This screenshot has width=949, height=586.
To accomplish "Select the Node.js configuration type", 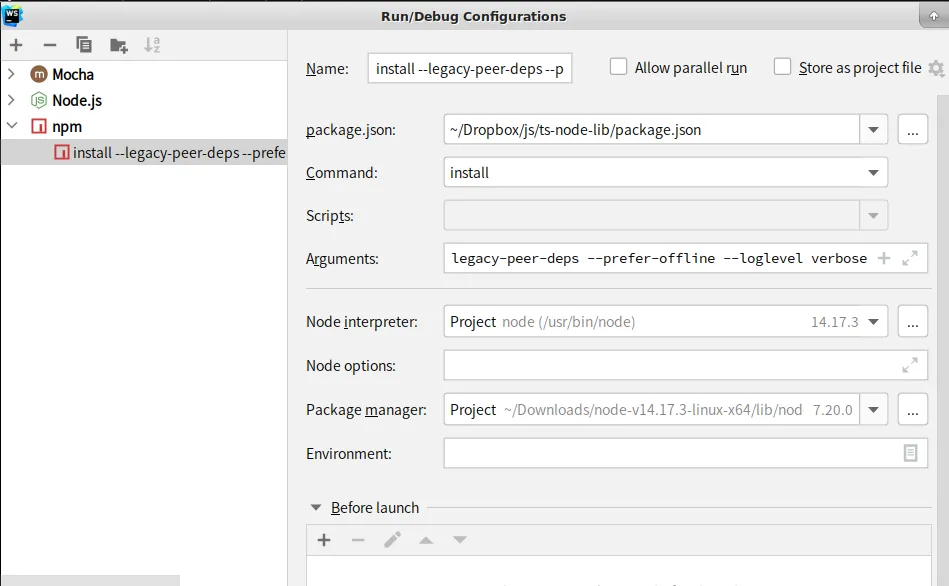I will (x=77, y=101).
